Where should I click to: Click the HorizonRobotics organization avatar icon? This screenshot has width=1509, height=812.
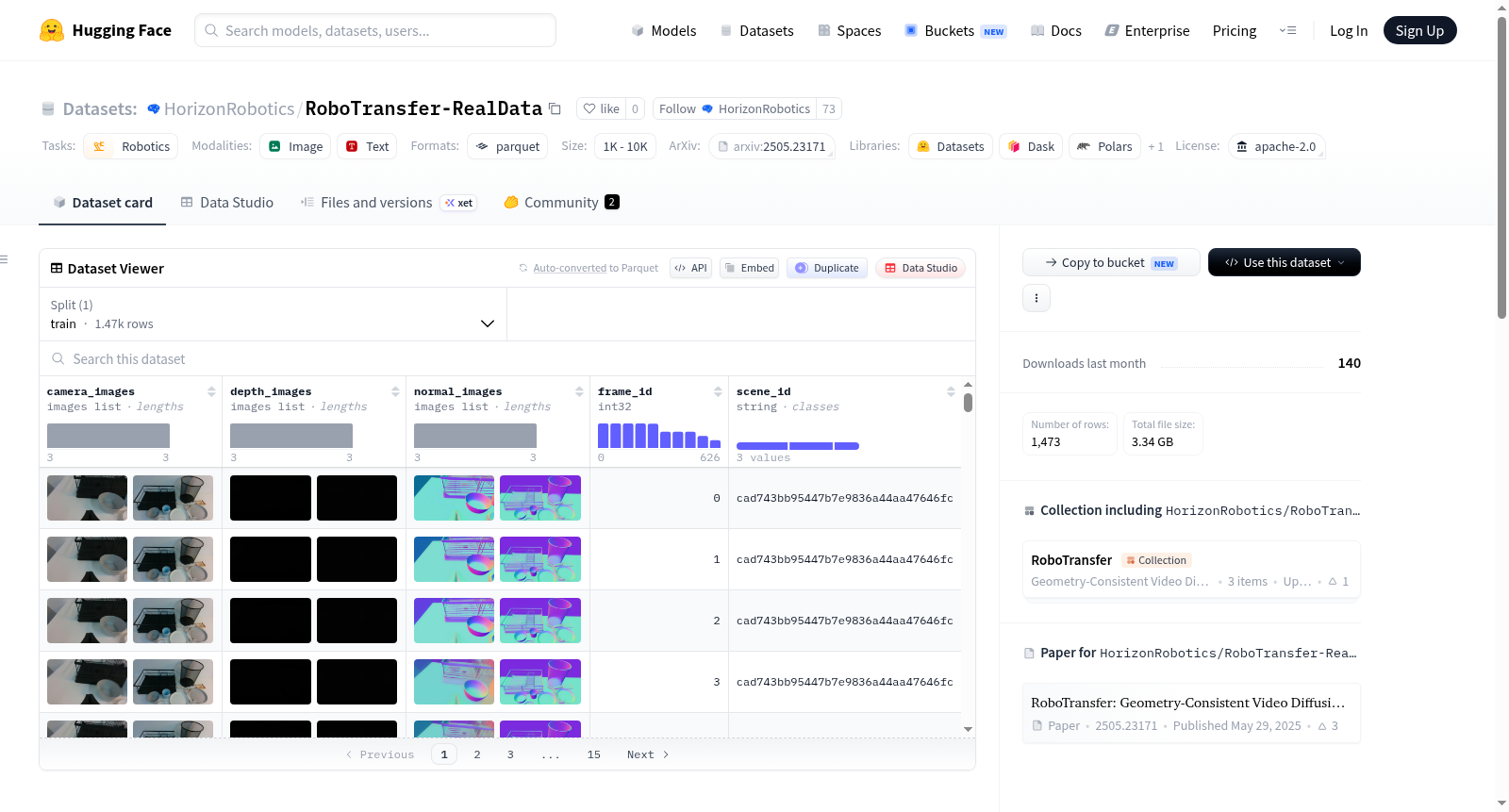(x=154, y=108)
